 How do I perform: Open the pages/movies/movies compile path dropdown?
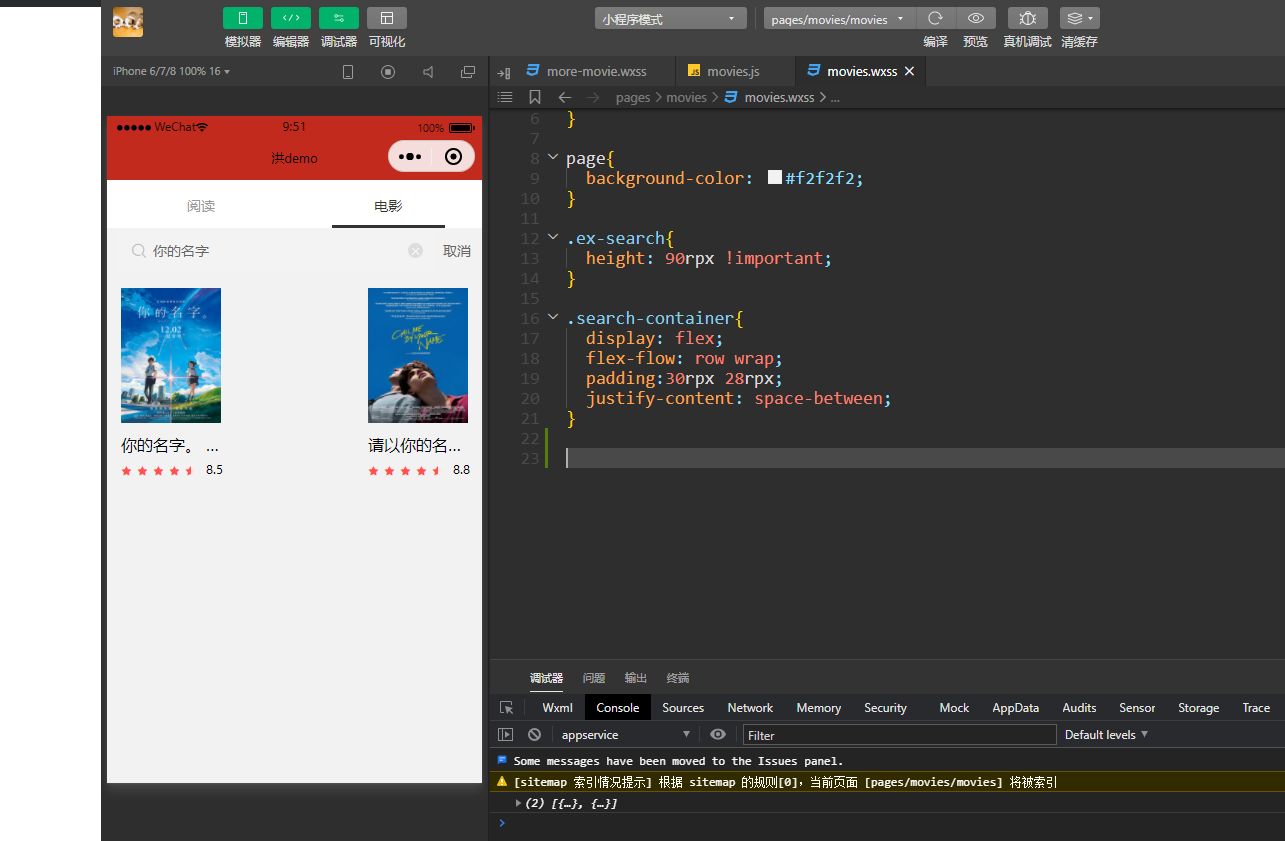tap(839, 18)
